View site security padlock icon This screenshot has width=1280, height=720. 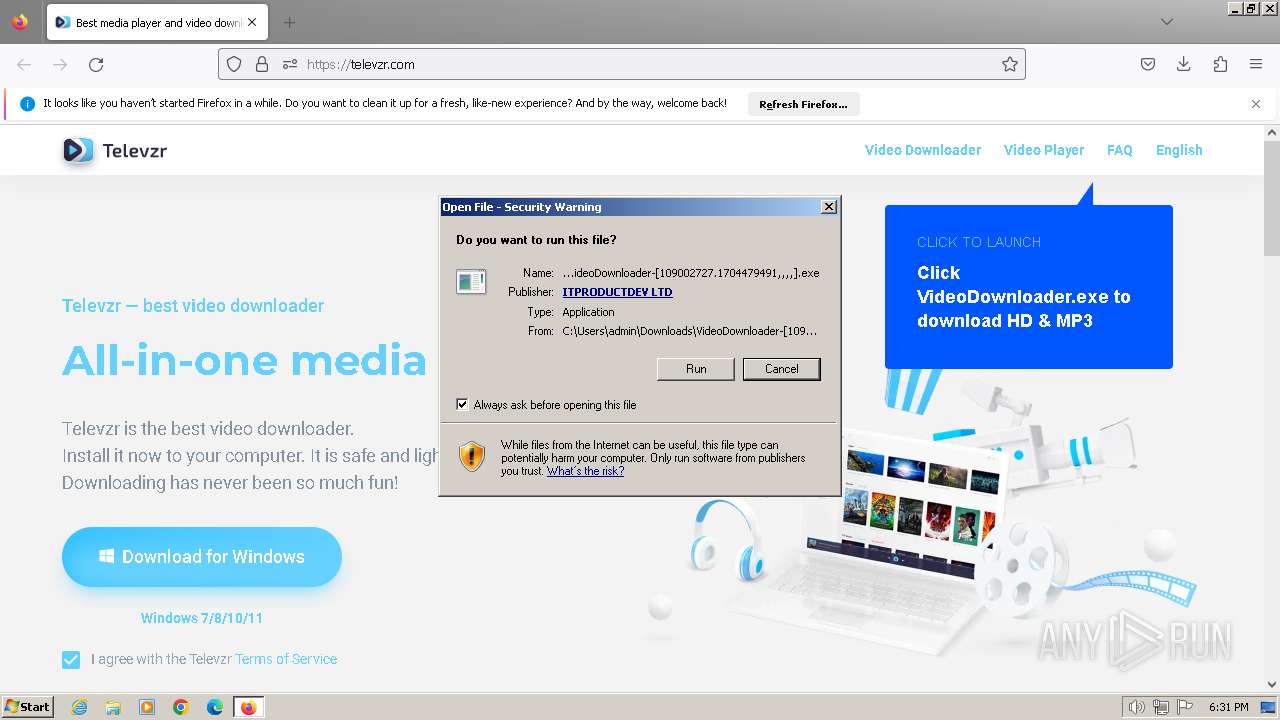[x=262, y=64]
